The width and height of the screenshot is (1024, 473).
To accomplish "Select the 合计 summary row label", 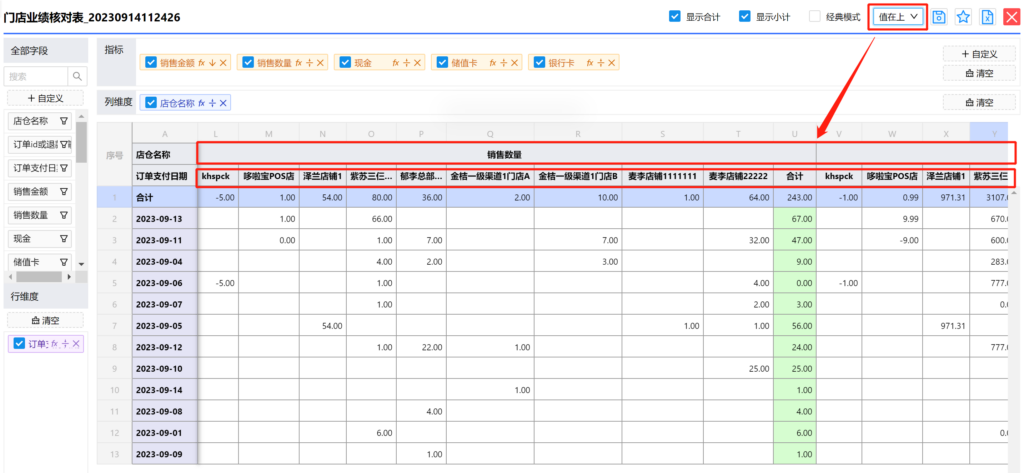I will click(x=165, y=197).
